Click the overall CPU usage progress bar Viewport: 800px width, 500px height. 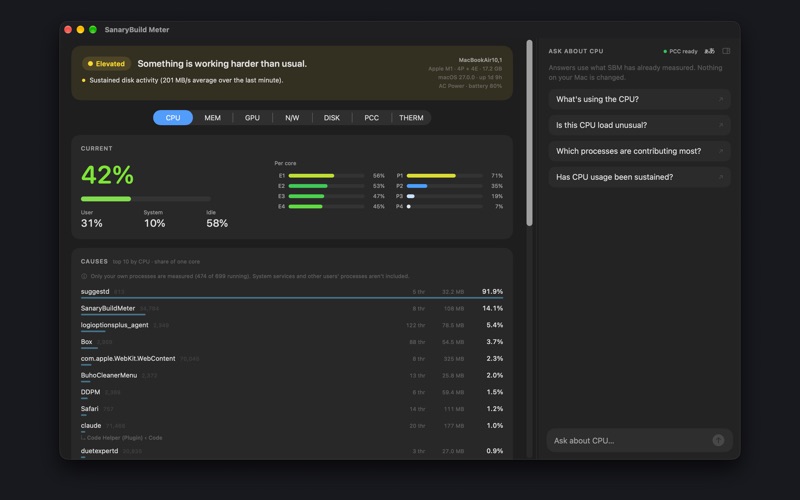[145, 199]
